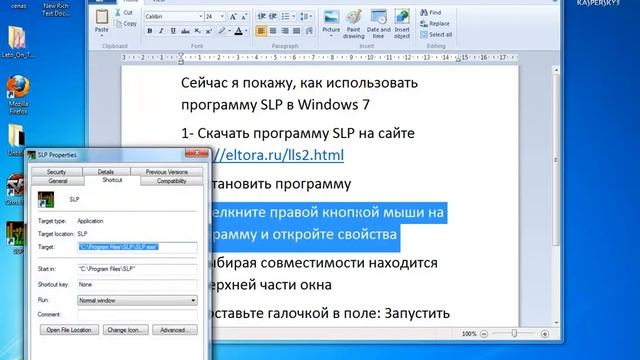The height and width of the screenshot is (360, 640).
Task: Copy the selected text in WordPad
Action: coord(125,24)
